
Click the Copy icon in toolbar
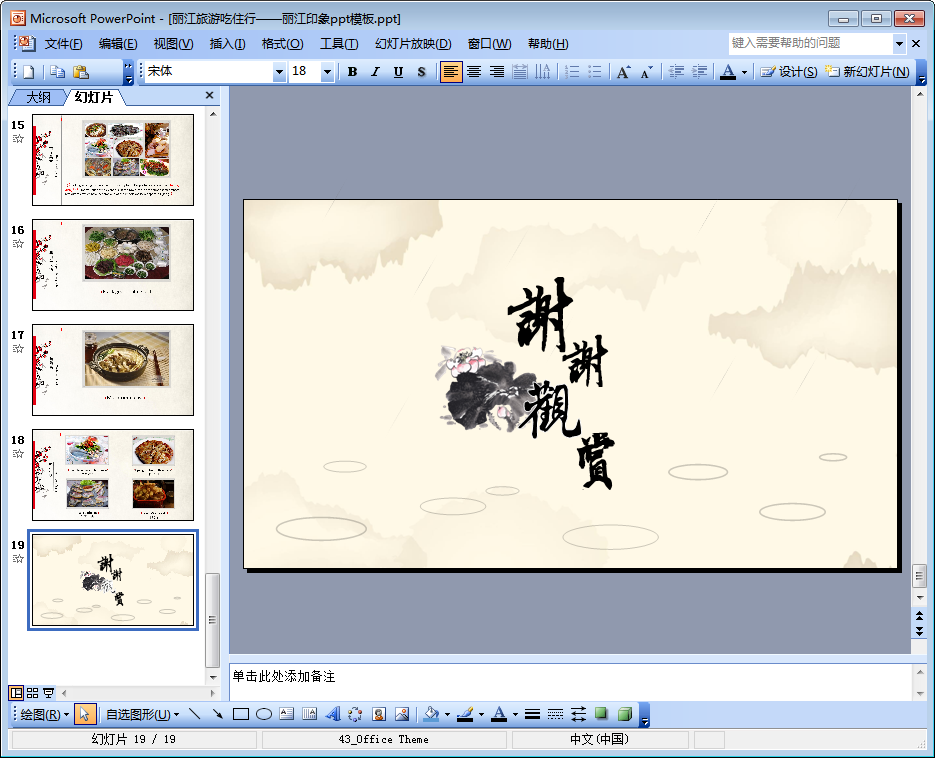(57, 72)
